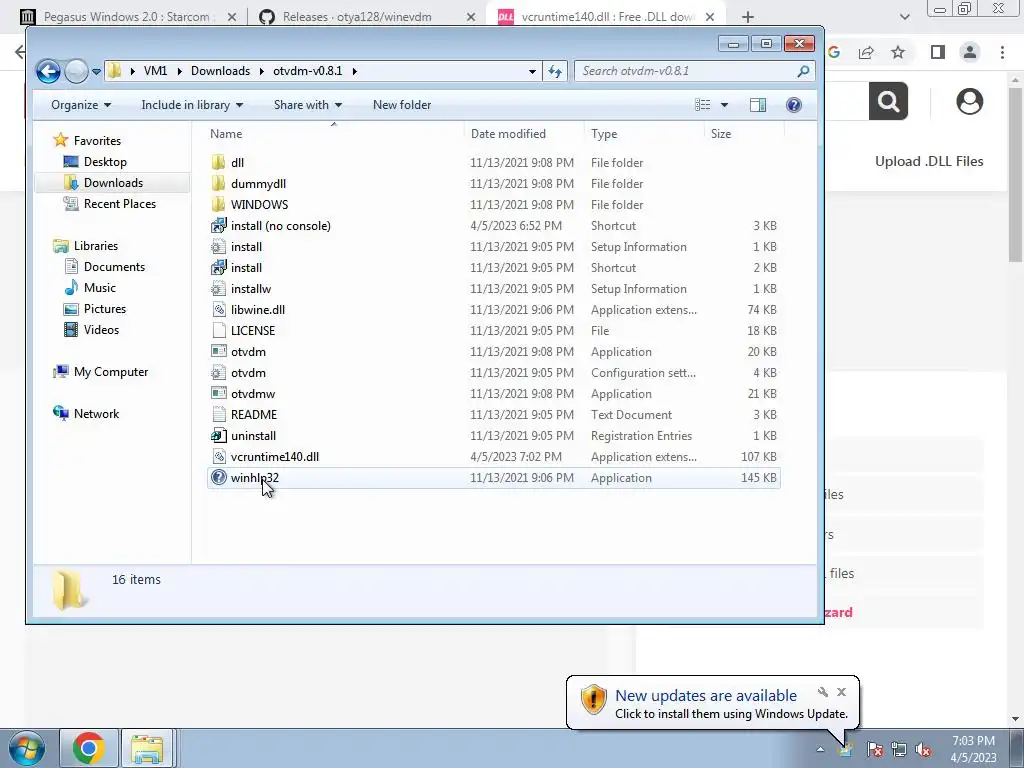Image resolution: width=1024 pixels, height=768 pixels.
Task: Open Recent Places in sidebar
Action: click(x=120, y=204)
